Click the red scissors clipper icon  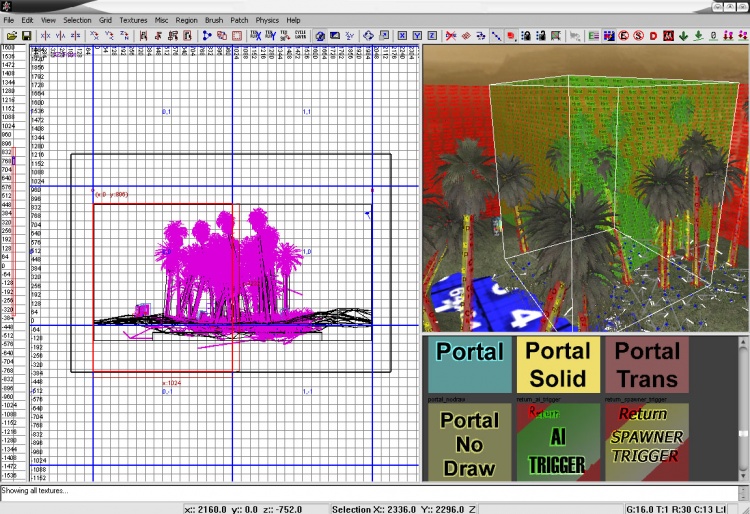[x=451, y=36]
